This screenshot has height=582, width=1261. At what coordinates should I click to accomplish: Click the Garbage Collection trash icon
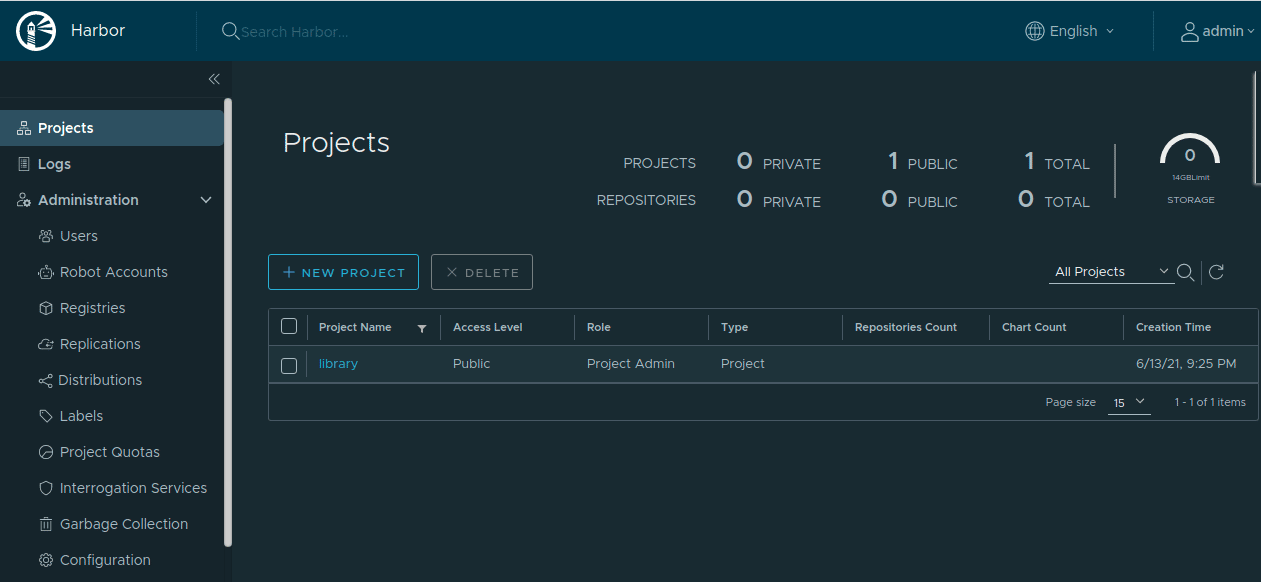(45, 524)
